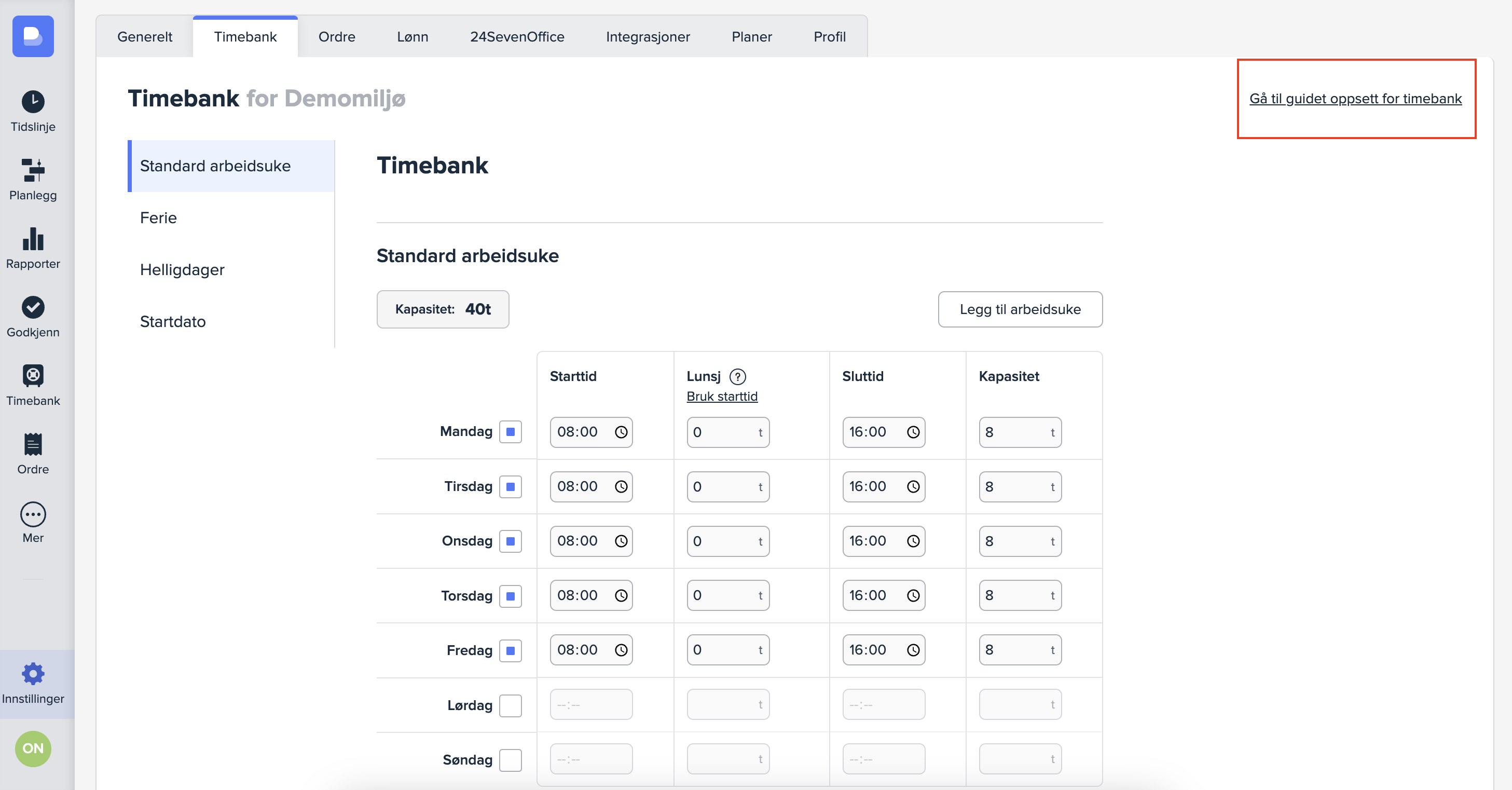Open Rapporter bar chart icon
The image size is (1512, 790).
(x=33, y=238)
